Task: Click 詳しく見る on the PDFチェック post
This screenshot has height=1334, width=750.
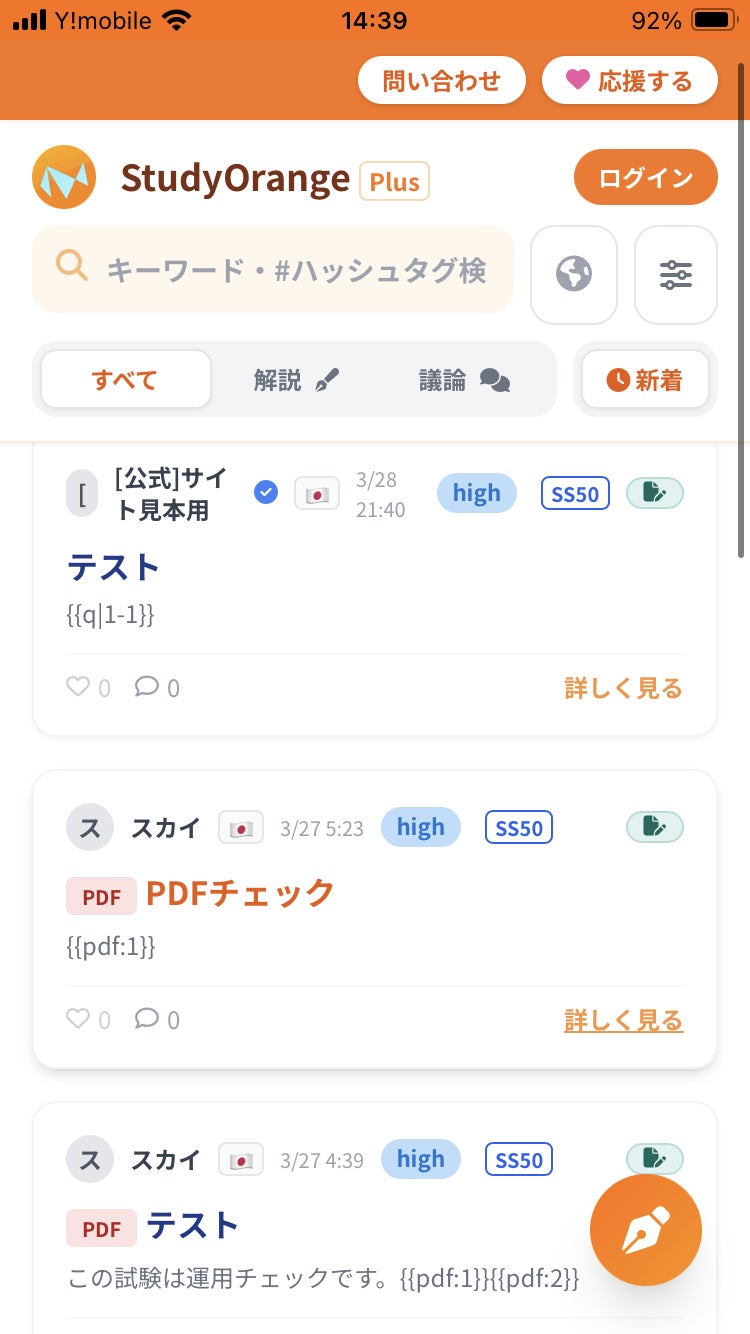Action: coord(623,1020)
